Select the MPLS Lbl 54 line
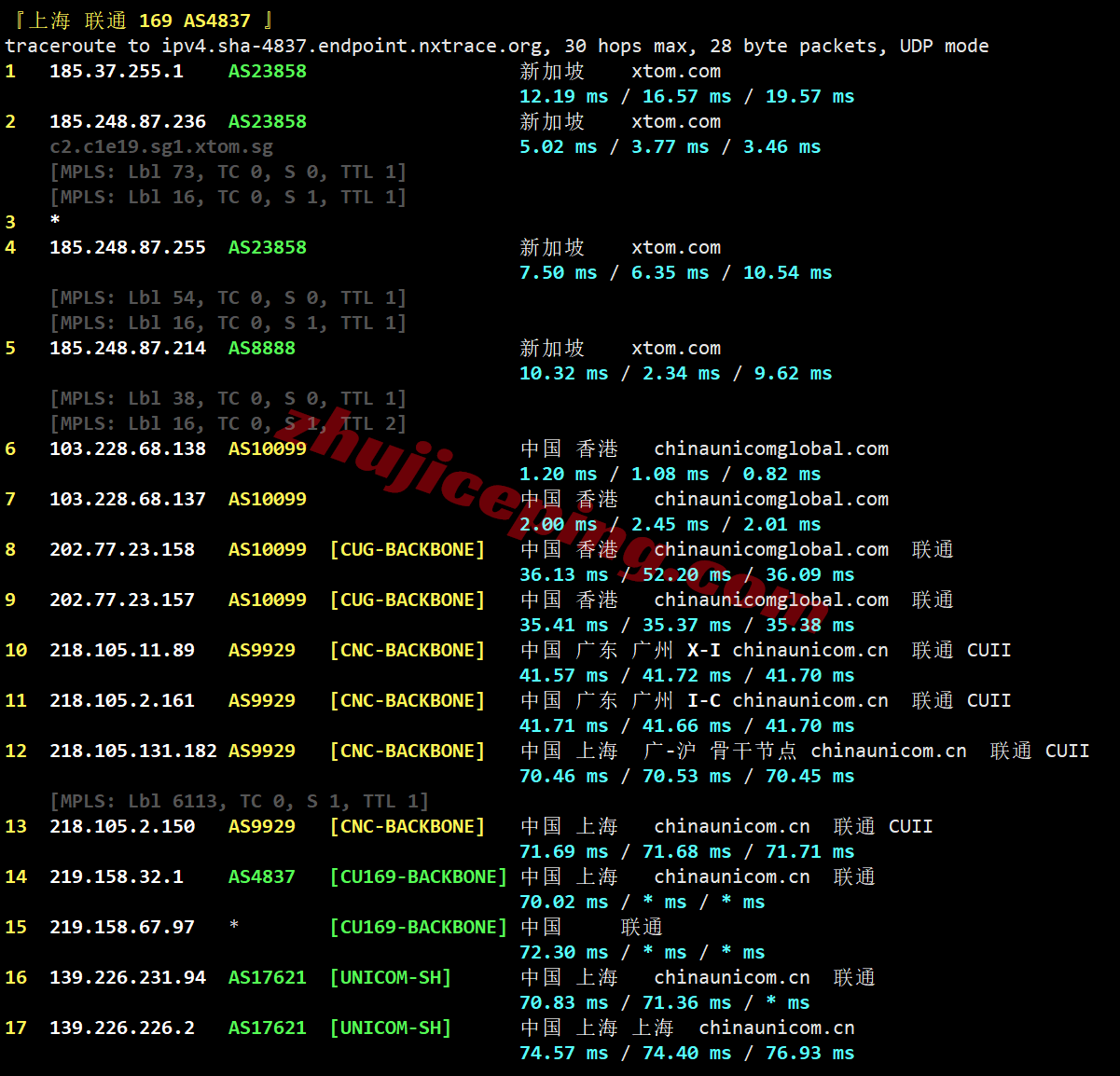This screenshot has width=1120, height=1076. pos(228,297)
